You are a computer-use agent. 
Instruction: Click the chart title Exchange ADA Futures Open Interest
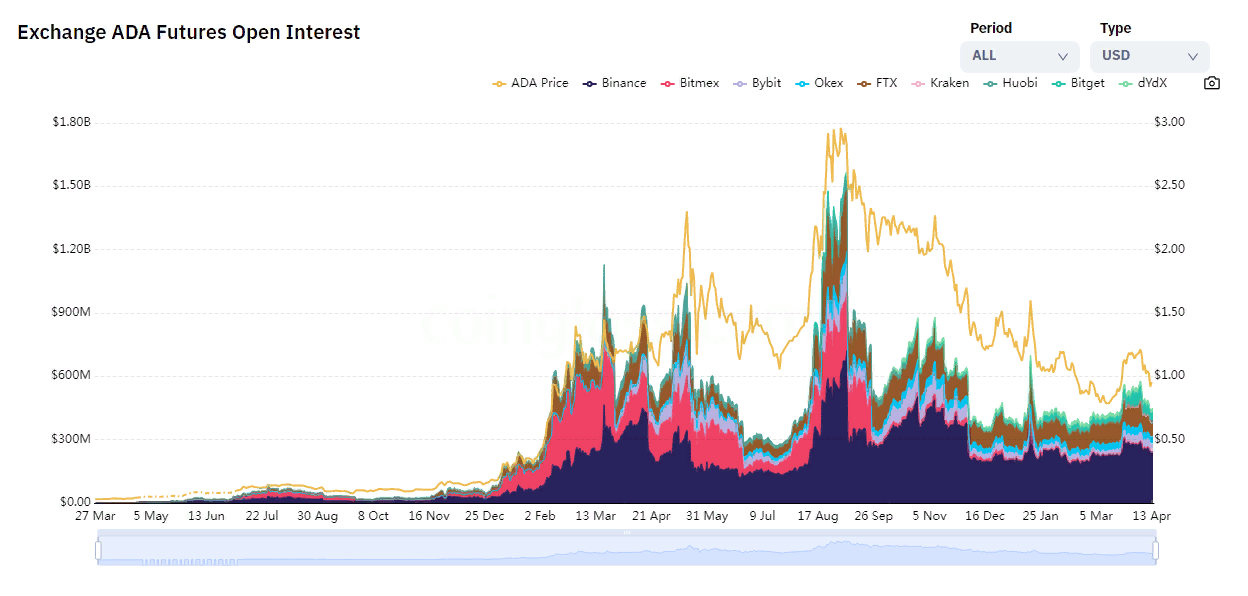pos(189,32)
